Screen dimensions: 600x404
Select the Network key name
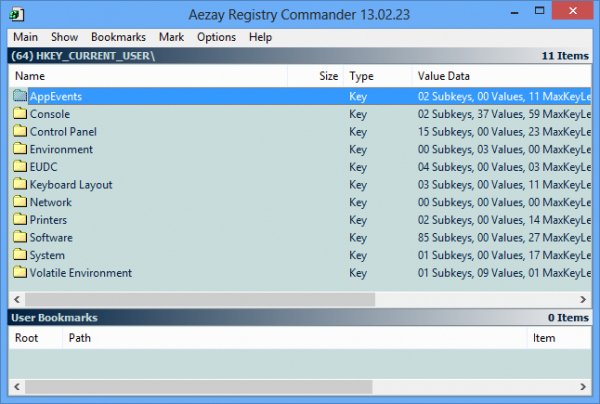[51, 202]
